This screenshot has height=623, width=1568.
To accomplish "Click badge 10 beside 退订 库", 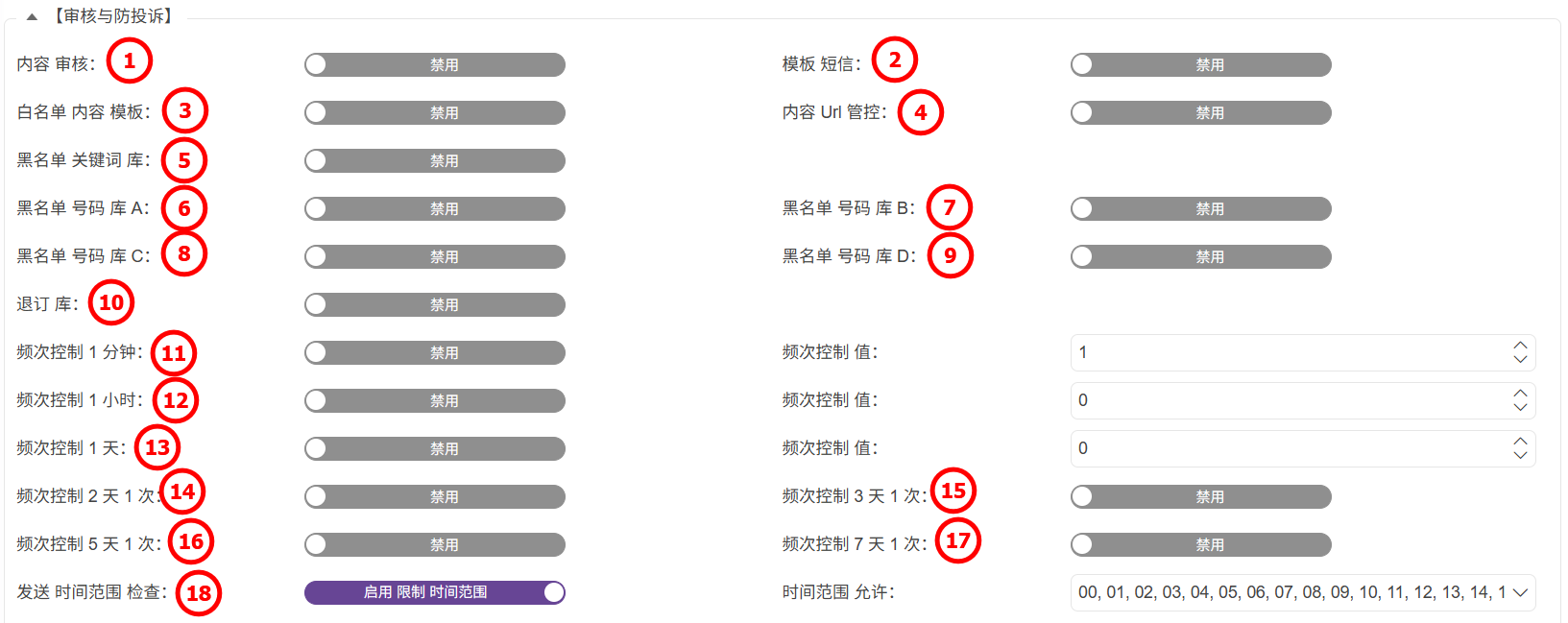I will click(111, 303).
